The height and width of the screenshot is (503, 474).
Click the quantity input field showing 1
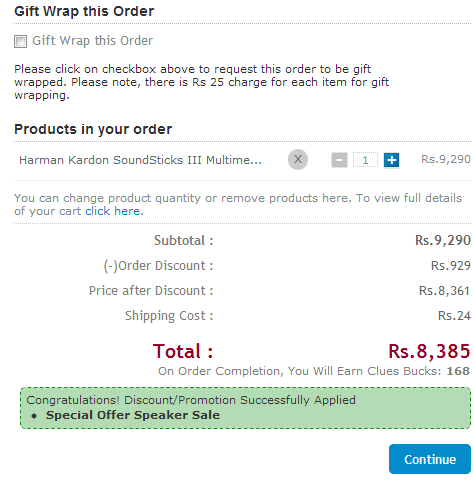tap(366, 160)
